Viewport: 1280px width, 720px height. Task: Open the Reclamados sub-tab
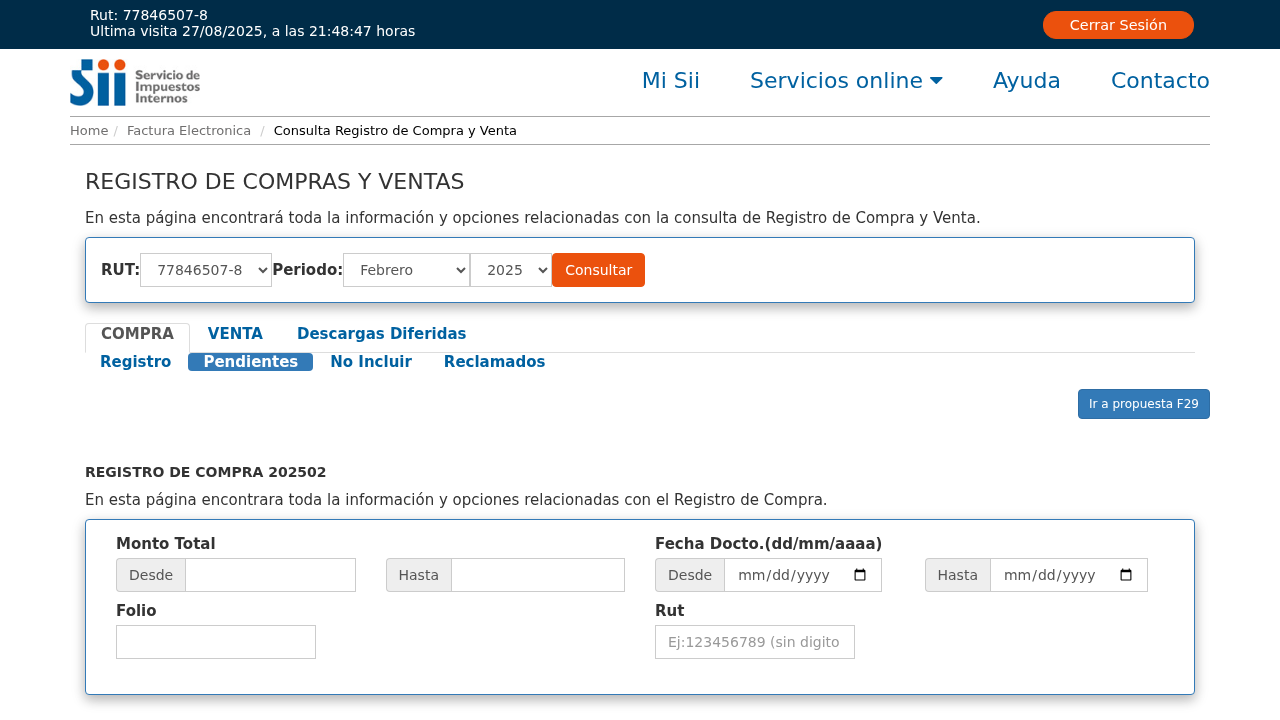coord(494,362)
